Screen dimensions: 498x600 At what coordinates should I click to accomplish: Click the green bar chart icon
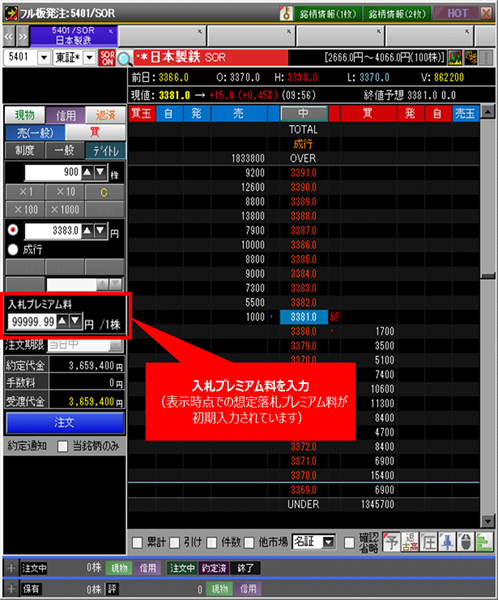coord(484,542)
